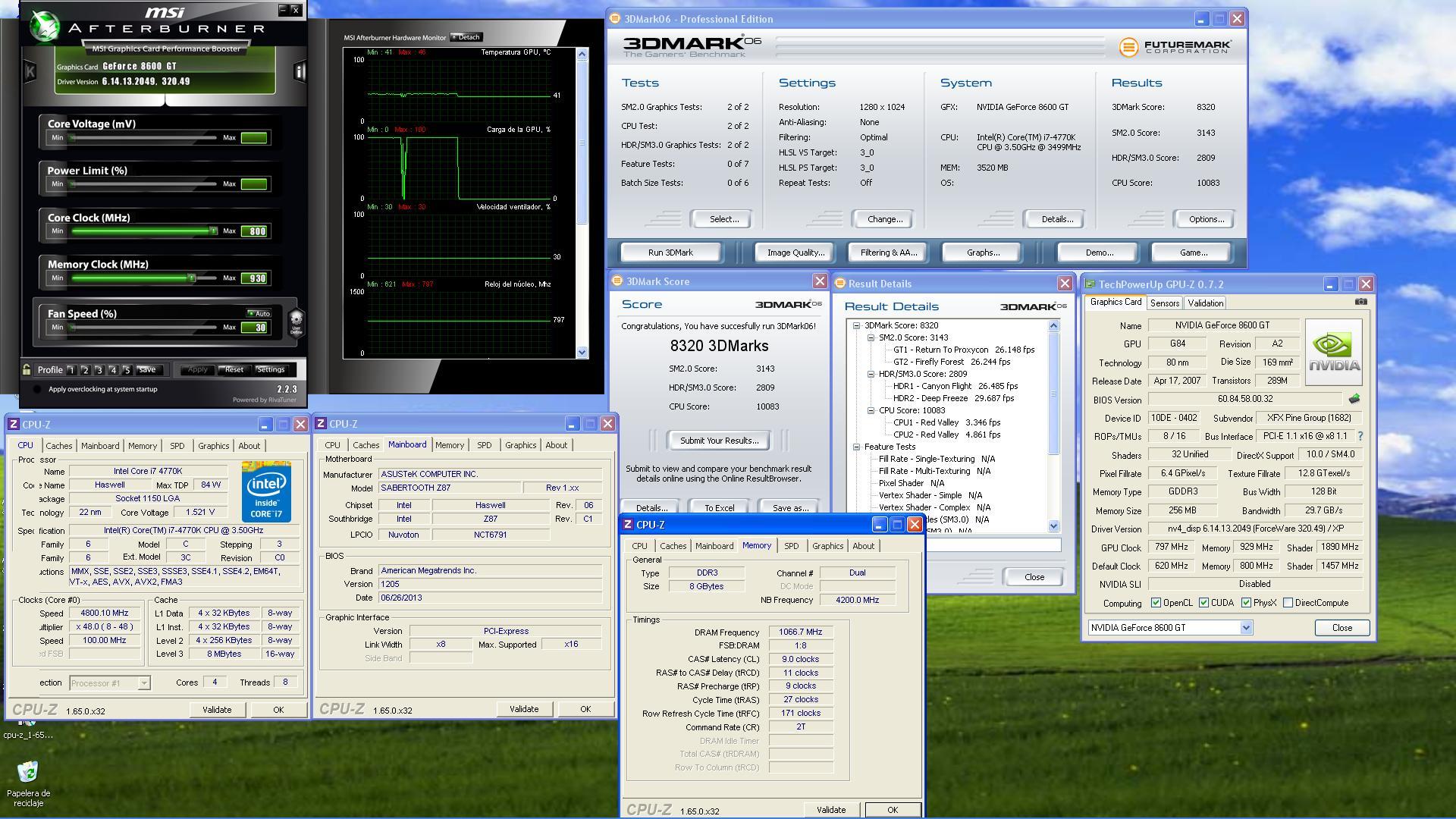The width and height of the screenshot is (1456, 819).
Task: Click Afterburner Settings button
Action: (271, 370)
